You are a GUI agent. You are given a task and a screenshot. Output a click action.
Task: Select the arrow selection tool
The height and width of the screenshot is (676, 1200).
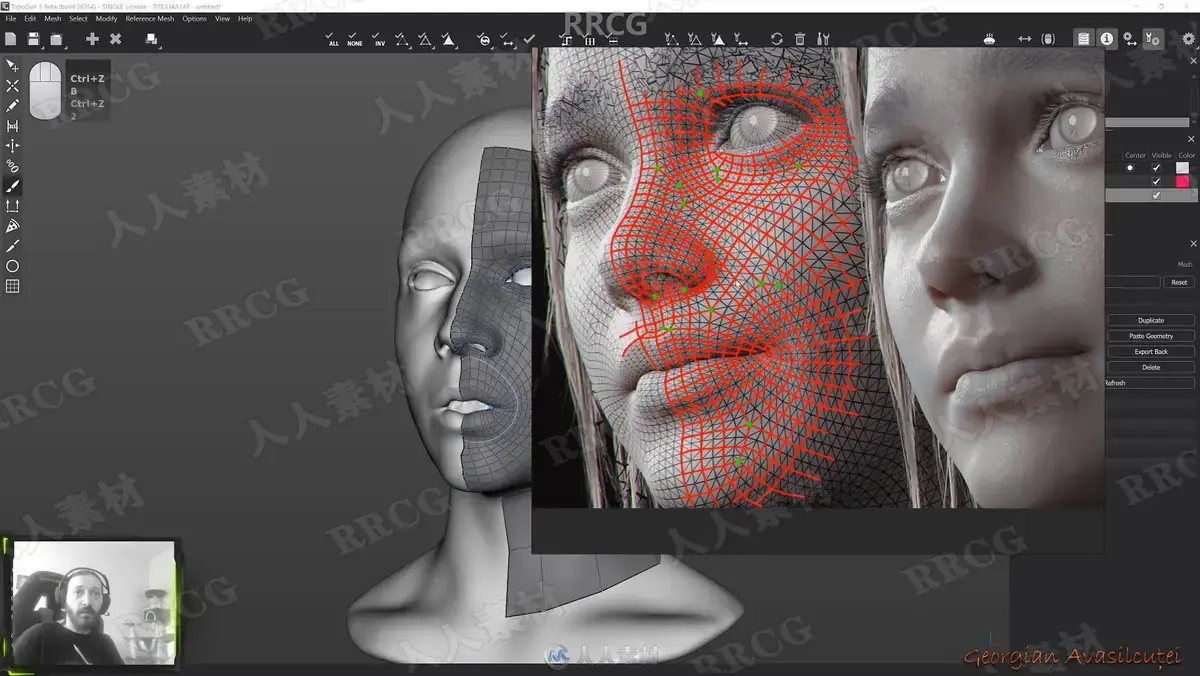(x=12, y=65)
